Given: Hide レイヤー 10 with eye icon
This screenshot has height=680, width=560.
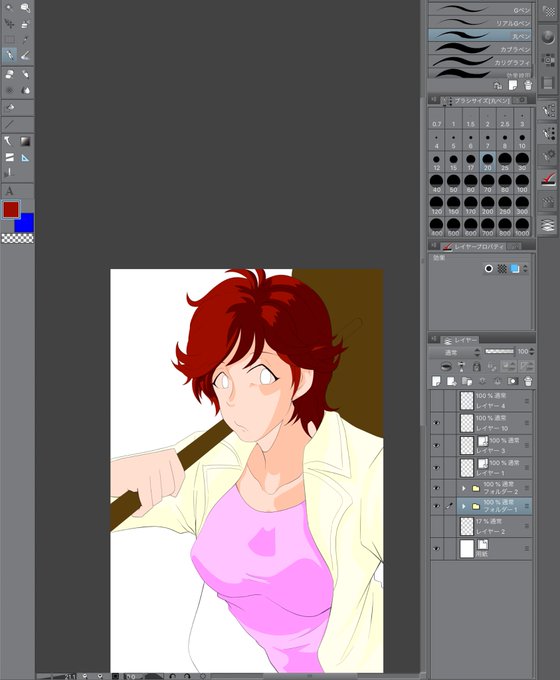Looking at the screenshot, I should point(437,423).
